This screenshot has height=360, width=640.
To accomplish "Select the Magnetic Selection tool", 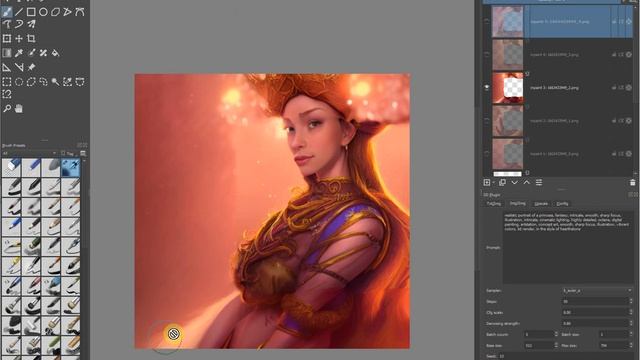I will [7, 94].
